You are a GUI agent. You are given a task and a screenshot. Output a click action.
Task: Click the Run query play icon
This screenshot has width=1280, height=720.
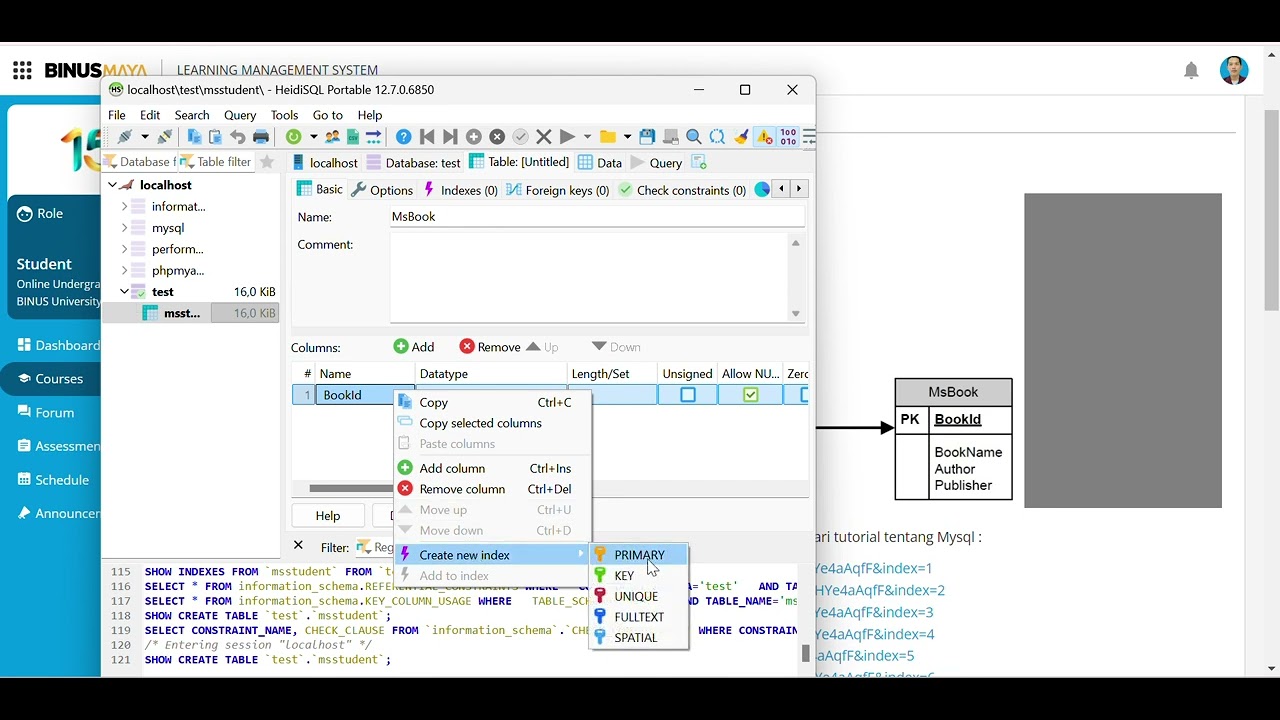click(567, 137)
